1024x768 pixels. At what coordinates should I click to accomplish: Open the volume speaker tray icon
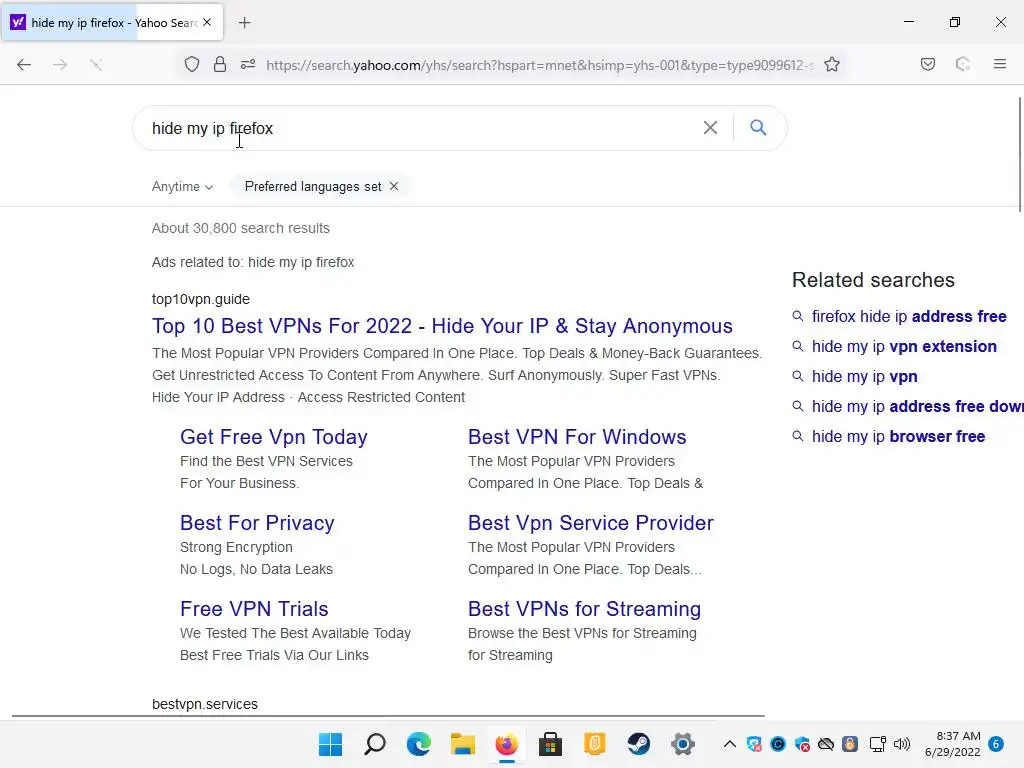[x=902, y=744]
